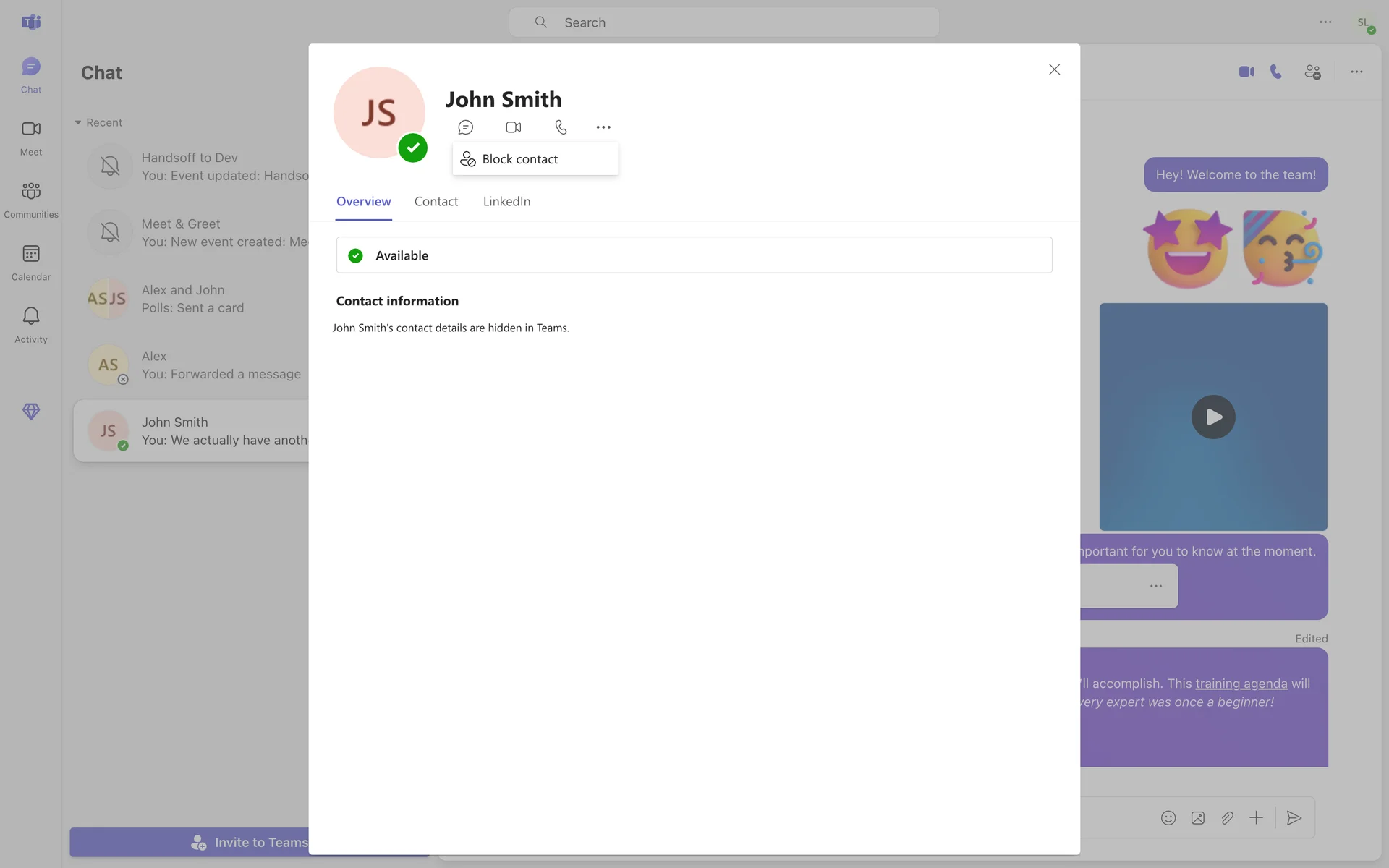Play the video in the chat

coord(1212,417)
